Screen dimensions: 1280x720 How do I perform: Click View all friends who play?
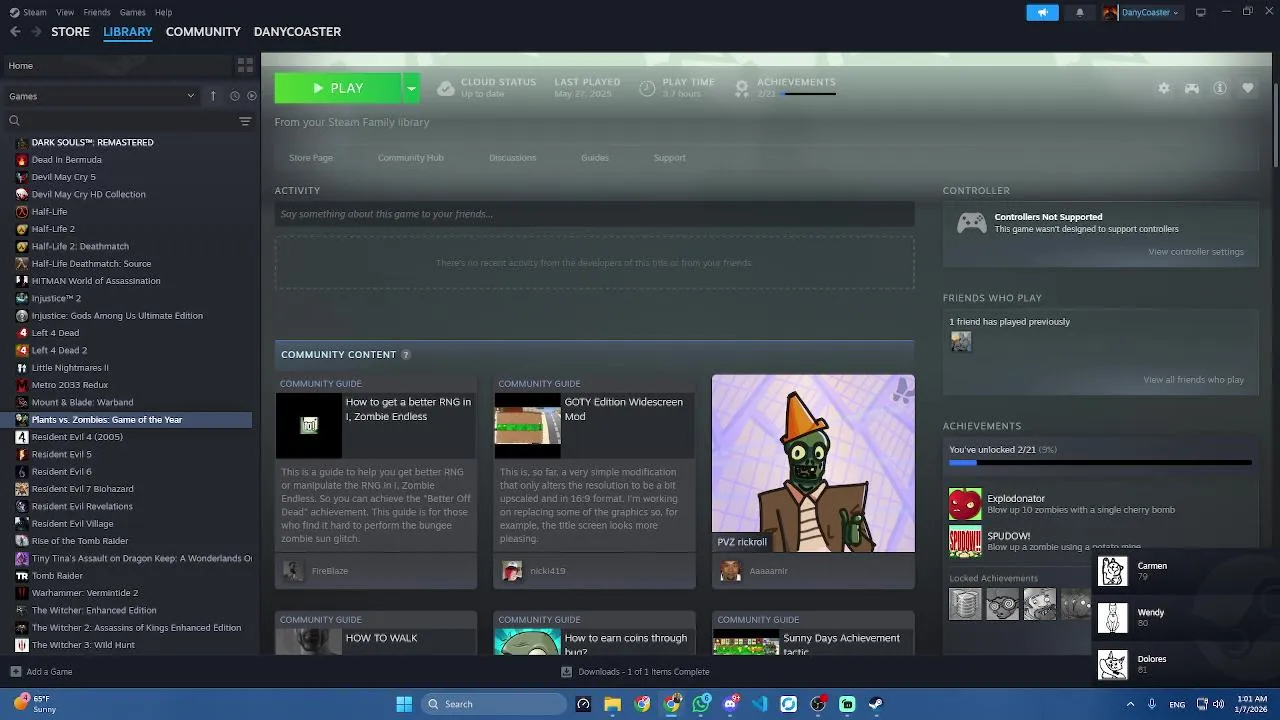pos(1194,380)
